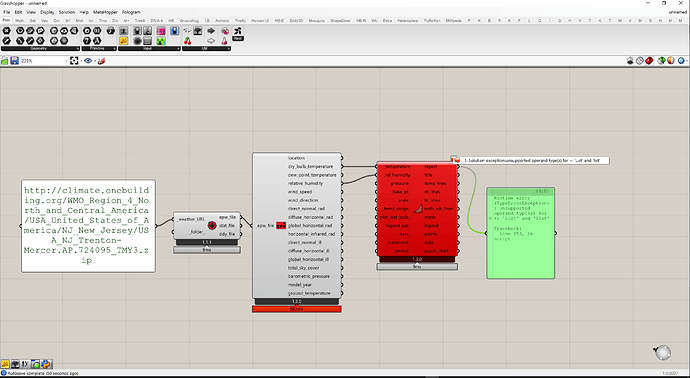Click the gray value list icon in Input

[x=147, y=41]
